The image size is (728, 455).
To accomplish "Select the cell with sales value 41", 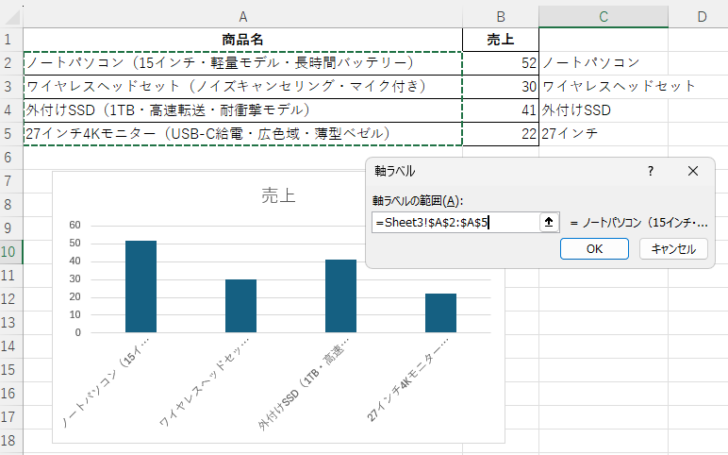I will coord(500,109).
